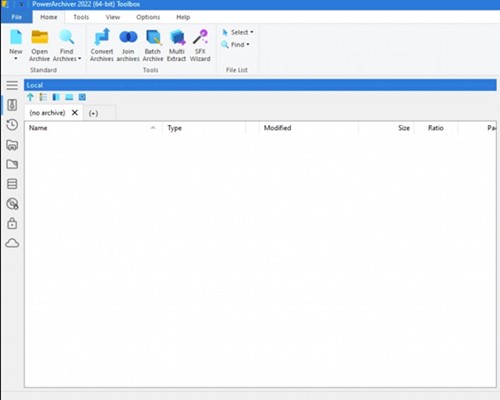Launch the Join archives tool
Screen dimensions: 500x400
(x=128, y=45)
